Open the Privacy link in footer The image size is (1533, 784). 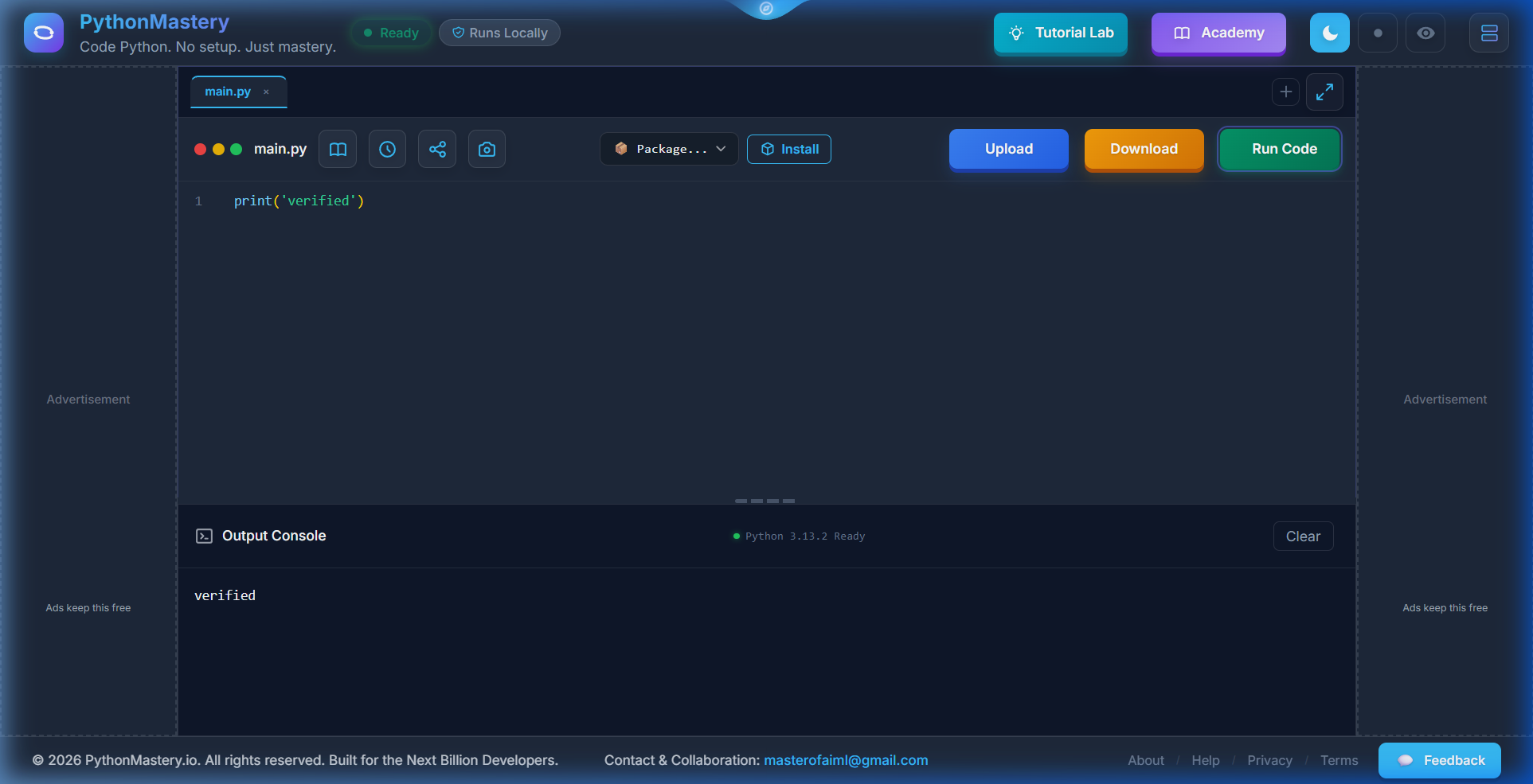click(x=1269, y=760)
